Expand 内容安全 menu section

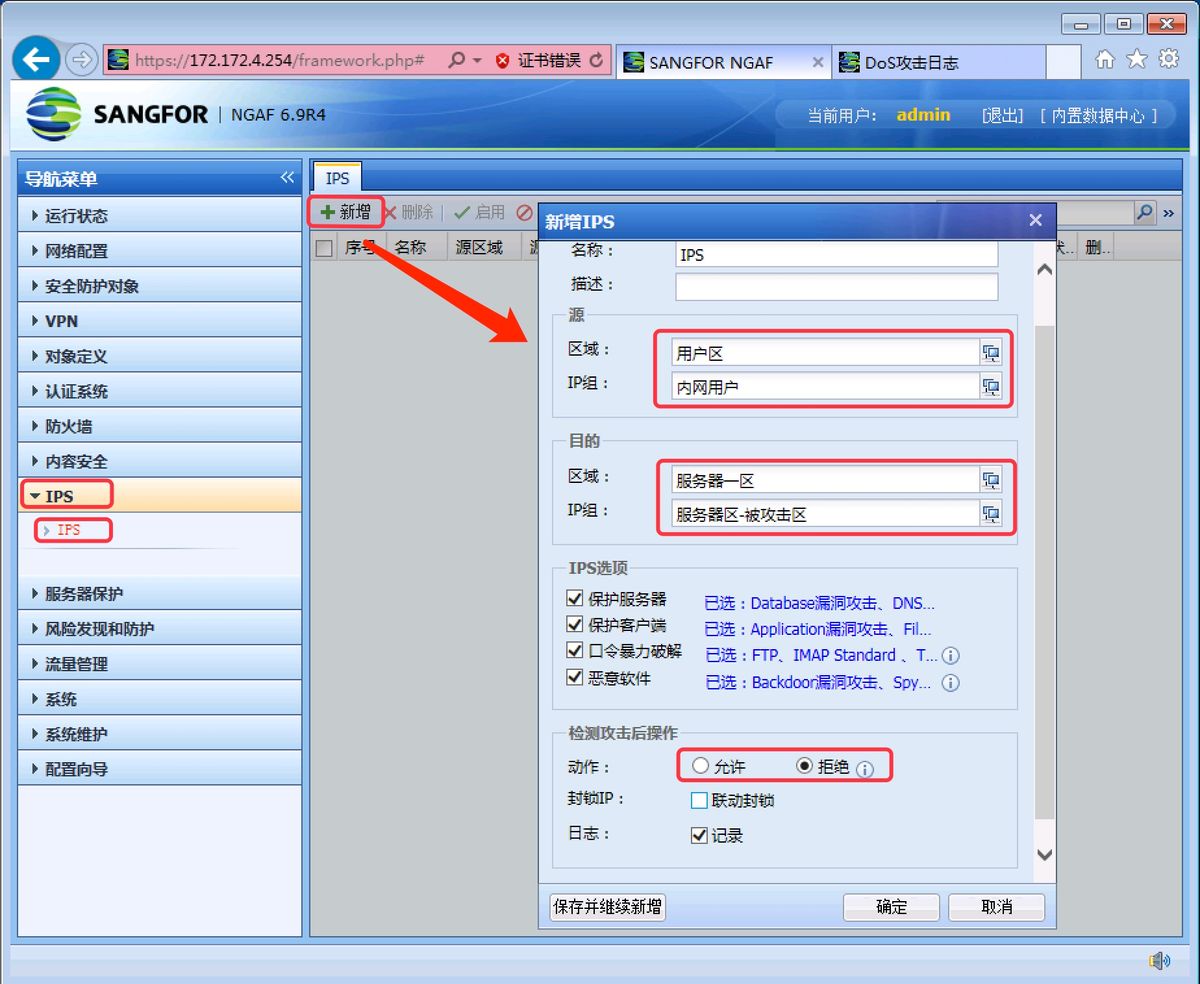pyautogui.click(x=160, y=460)
